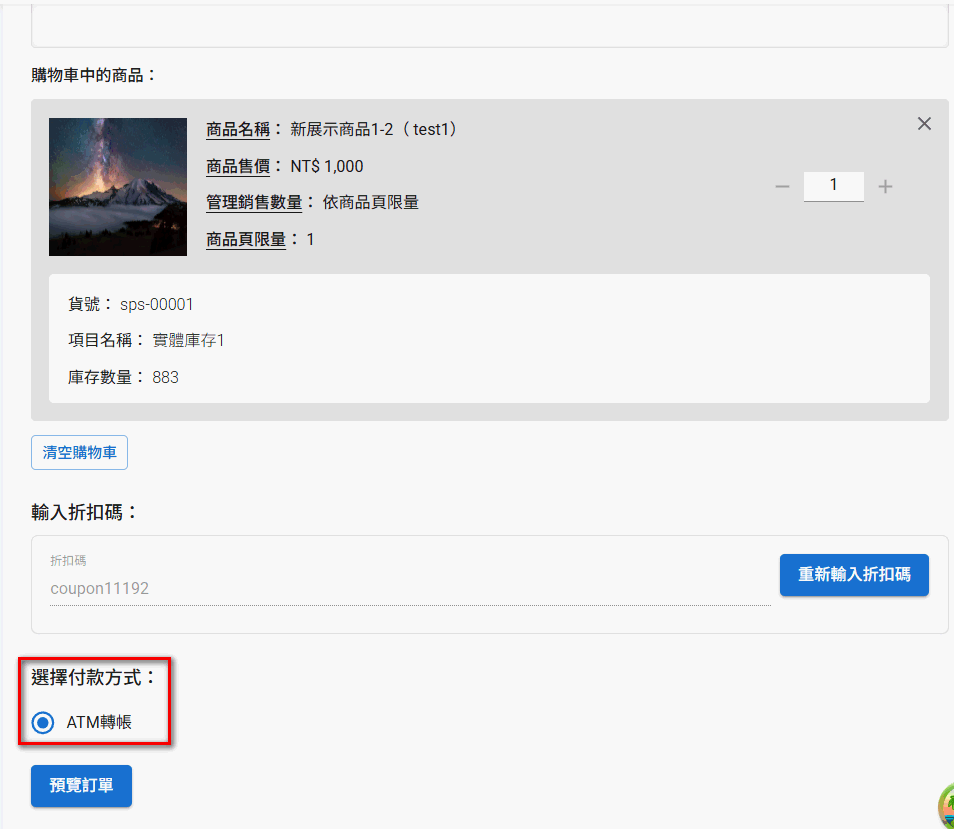Click the 管理銷售數量 underlined label
This screenshot has width=954, height=829.
point(254,203)
